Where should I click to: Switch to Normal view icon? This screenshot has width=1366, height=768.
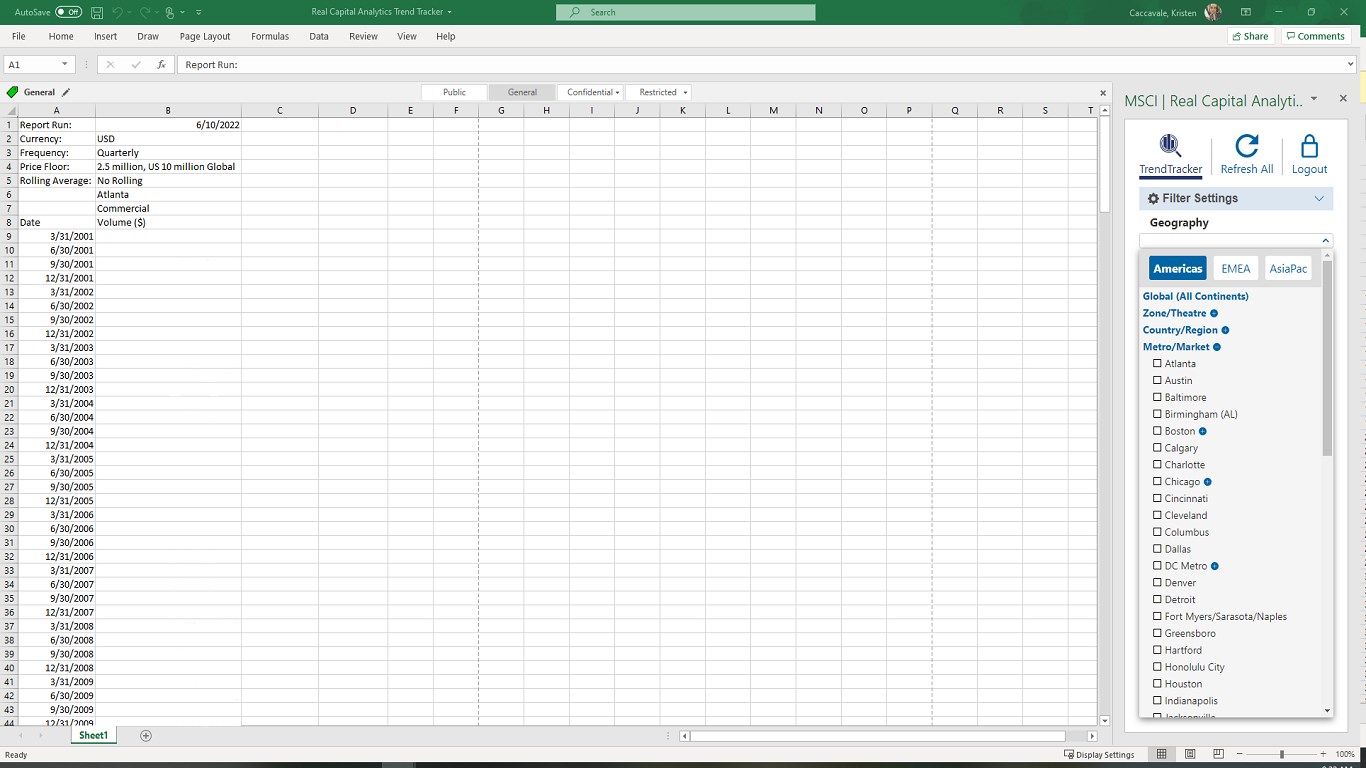click(x=1161, y=754)
